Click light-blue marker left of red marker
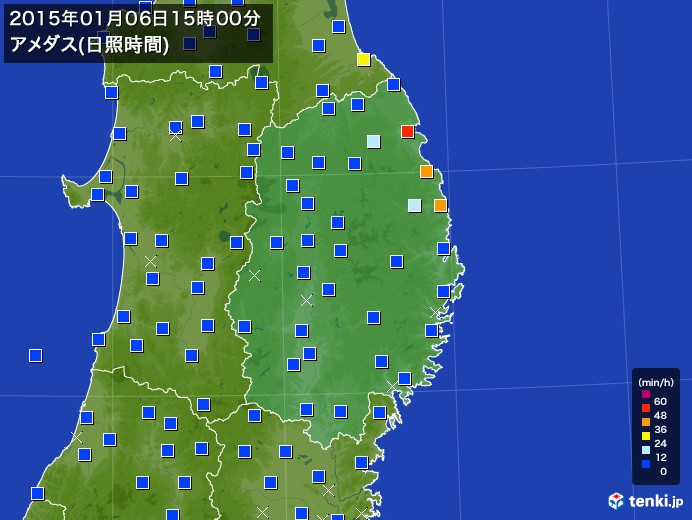 click(x=374, y=141)
